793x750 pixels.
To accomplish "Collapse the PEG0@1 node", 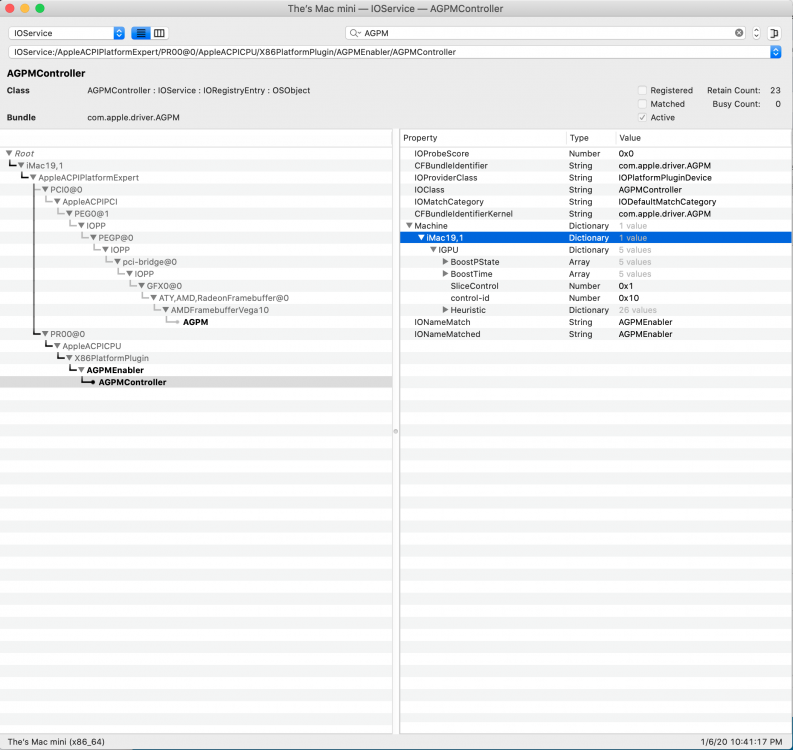I will coord(69,214).
